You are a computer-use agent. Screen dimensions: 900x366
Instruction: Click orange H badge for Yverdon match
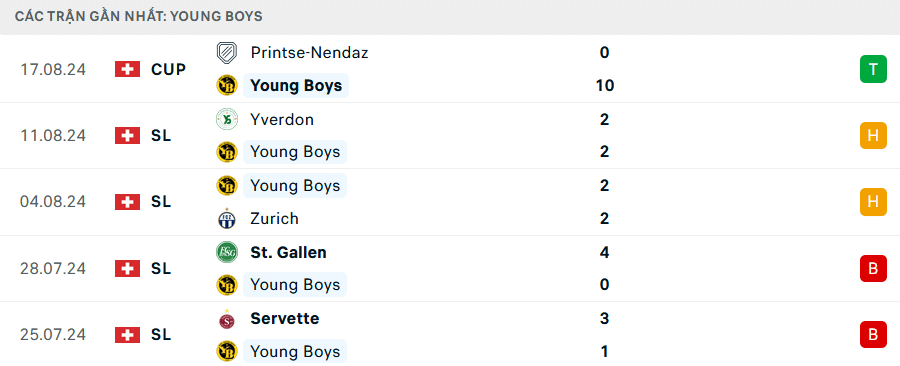873,136
